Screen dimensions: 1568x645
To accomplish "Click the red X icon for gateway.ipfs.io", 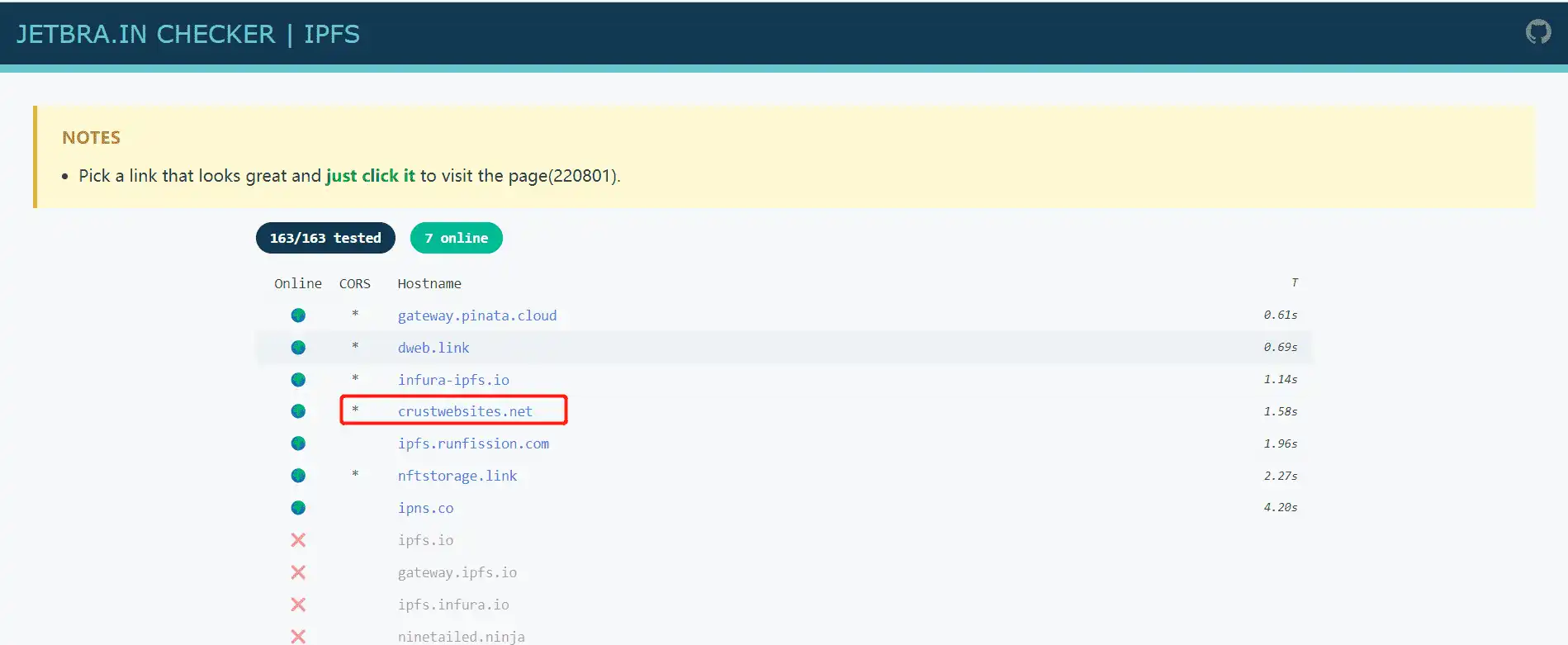I will (298, 572).
